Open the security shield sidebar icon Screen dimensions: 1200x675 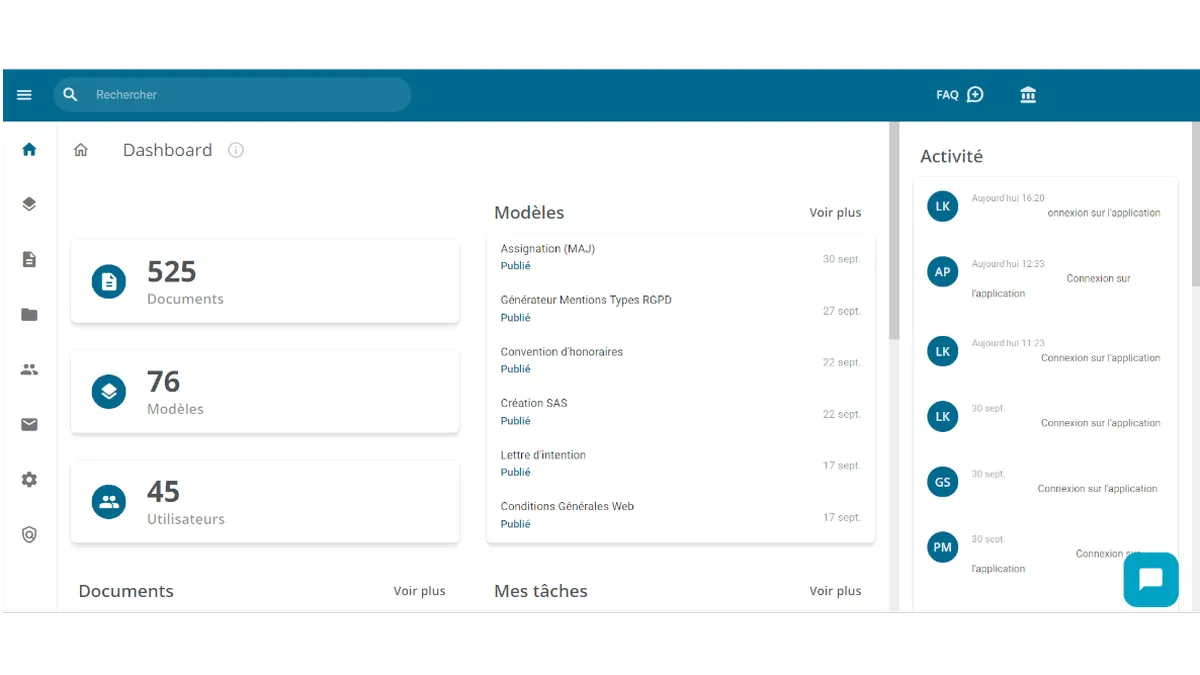(29, 534)
